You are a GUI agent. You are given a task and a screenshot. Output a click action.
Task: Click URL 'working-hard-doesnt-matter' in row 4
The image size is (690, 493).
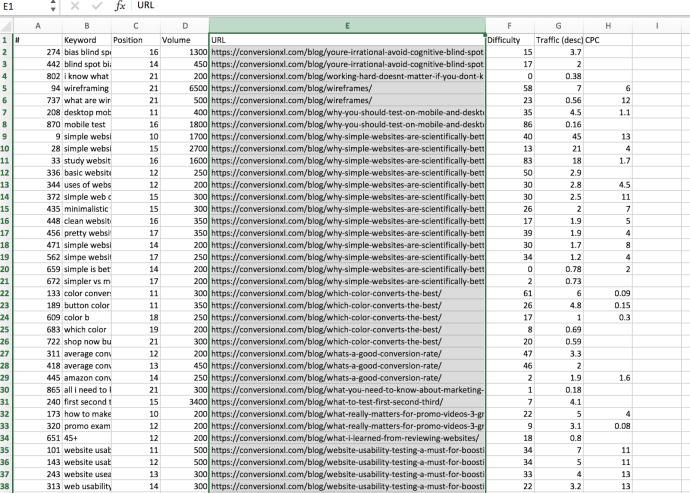[x=347, y=76]
